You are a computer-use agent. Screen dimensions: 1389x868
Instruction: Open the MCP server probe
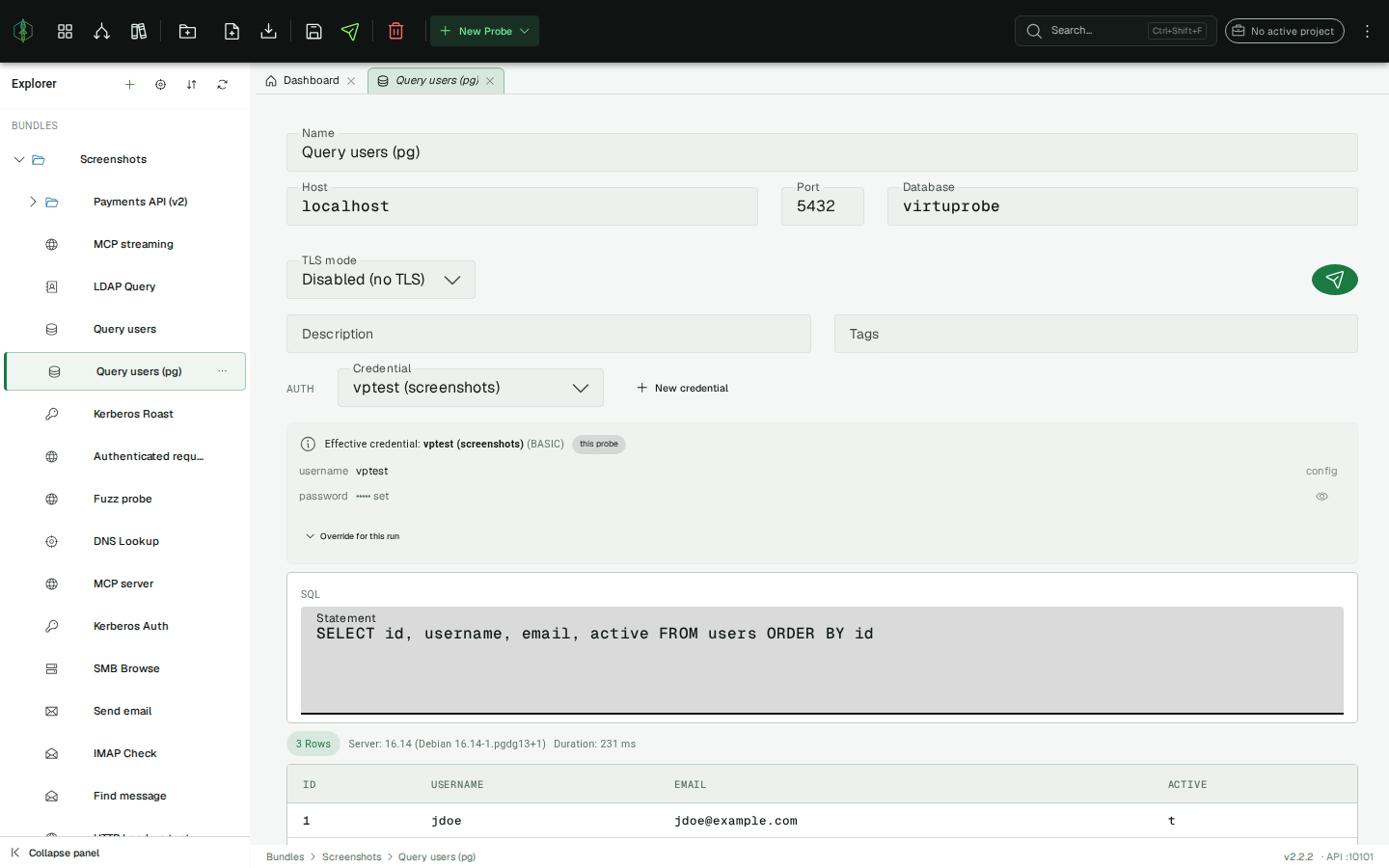point(125,583)
